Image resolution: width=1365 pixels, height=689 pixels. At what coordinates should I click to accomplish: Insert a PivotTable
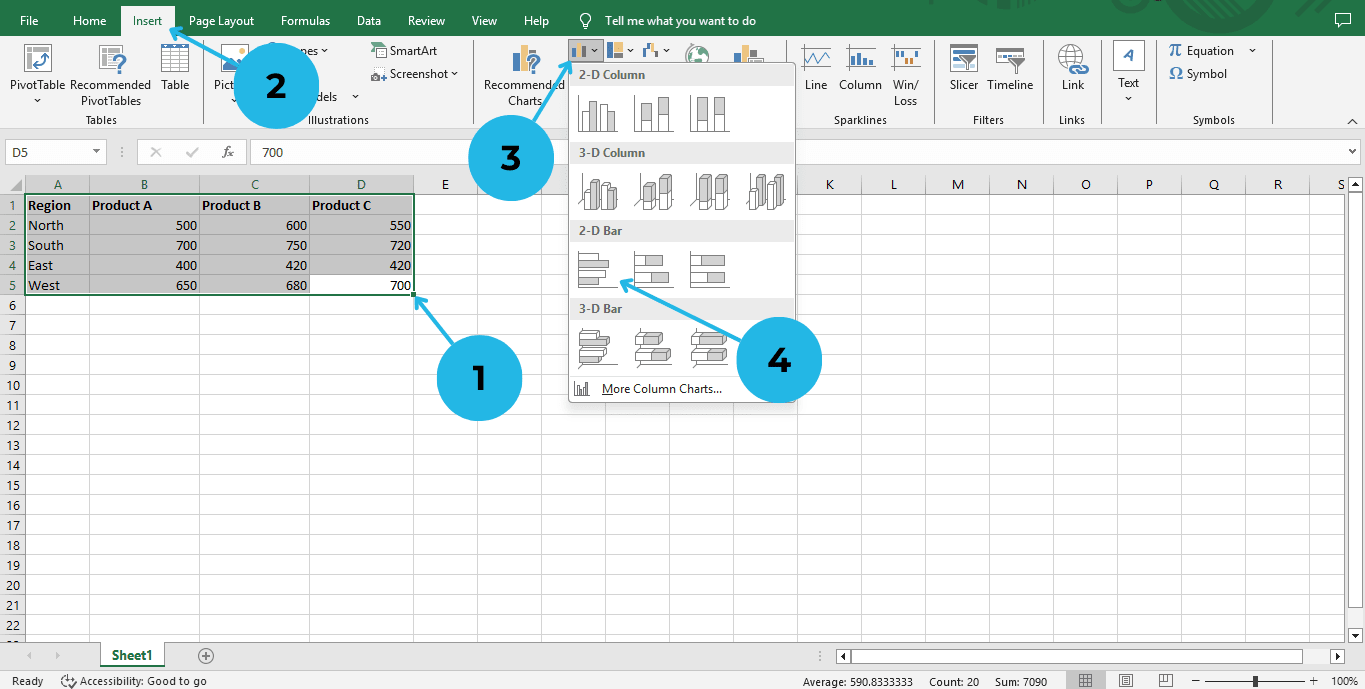[37, 72]
